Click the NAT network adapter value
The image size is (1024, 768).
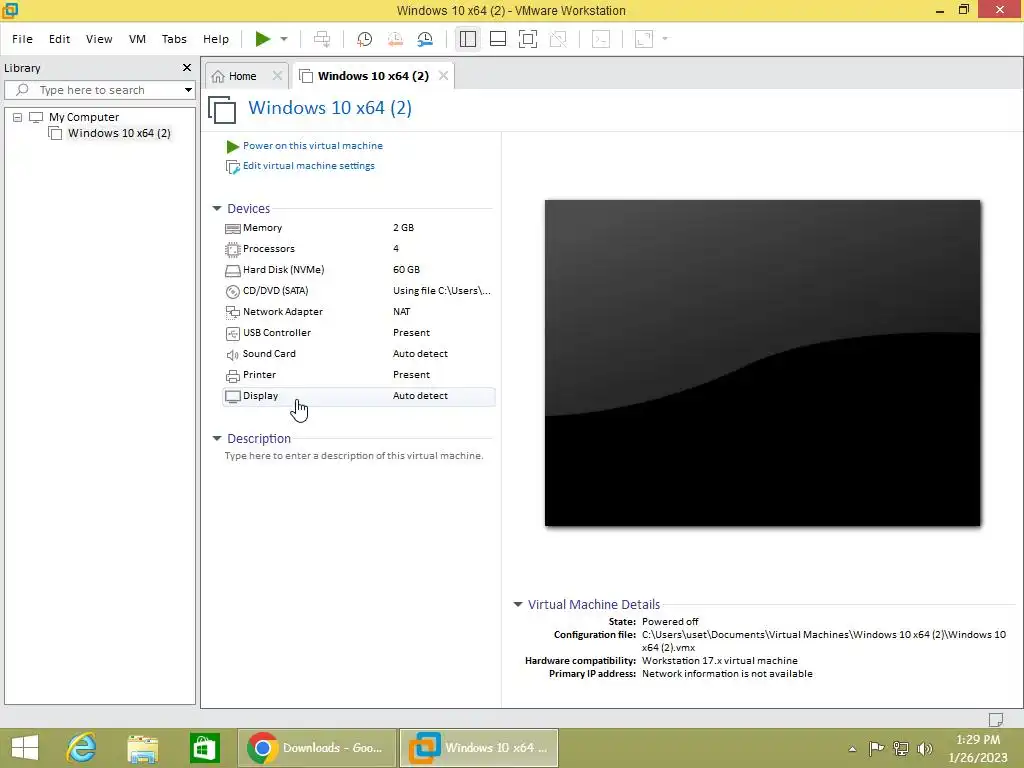pos(402,312)
